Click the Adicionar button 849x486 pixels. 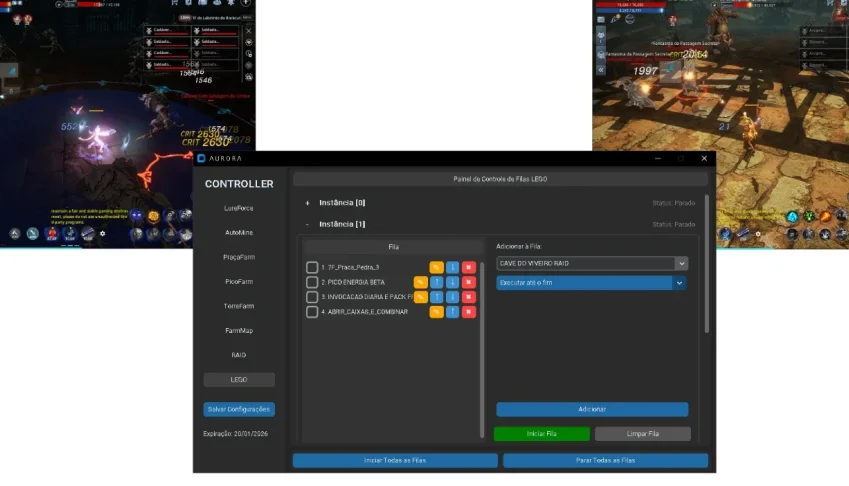592,409
